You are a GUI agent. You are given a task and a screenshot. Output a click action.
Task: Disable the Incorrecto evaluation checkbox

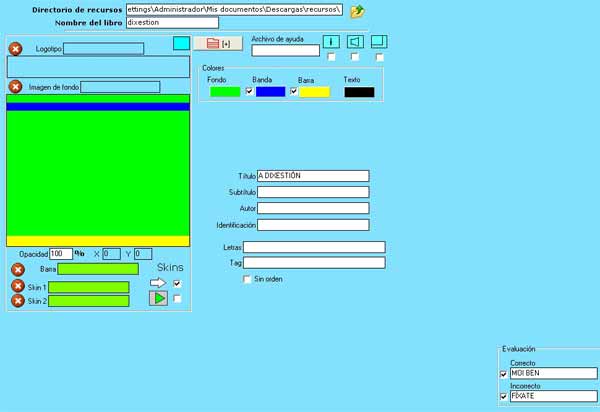pos(503,396)
